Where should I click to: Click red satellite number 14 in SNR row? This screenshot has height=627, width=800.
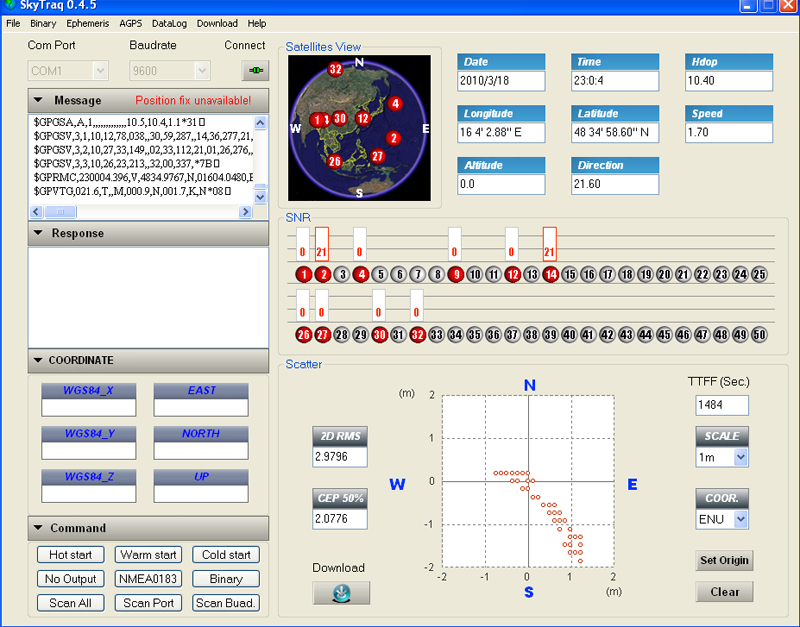click(x=551, y=274)
